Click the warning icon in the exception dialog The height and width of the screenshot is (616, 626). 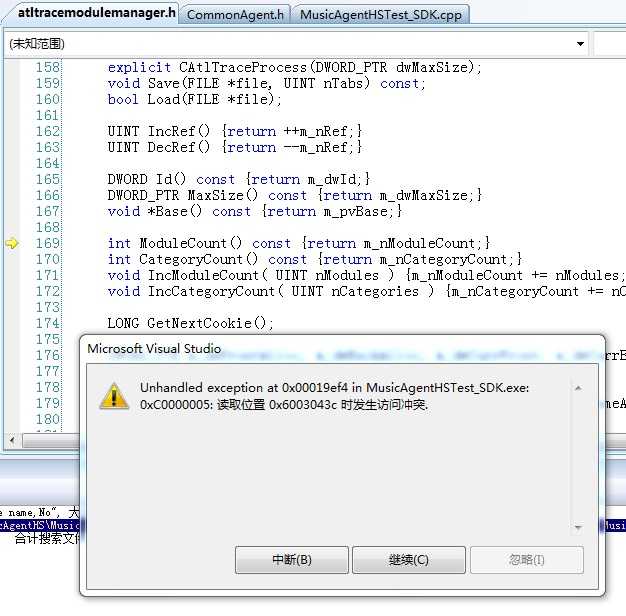114,396
